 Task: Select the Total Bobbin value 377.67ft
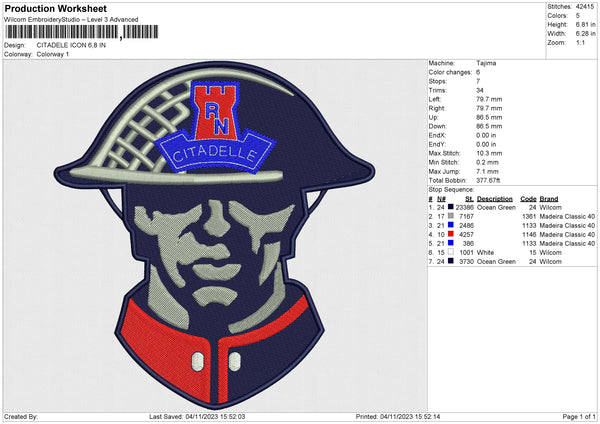488,181
